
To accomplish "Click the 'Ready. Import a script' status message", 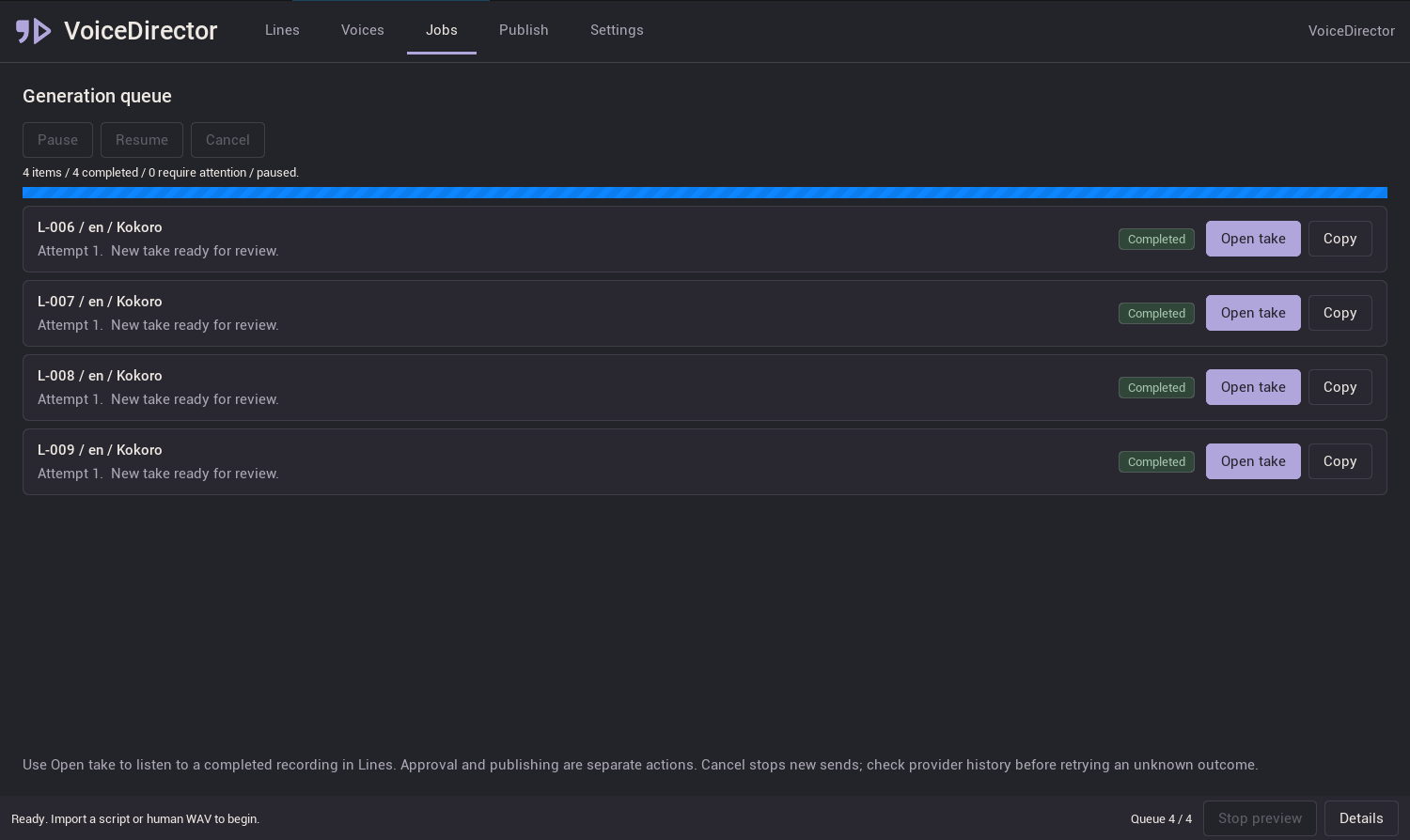I will point(135,819).
